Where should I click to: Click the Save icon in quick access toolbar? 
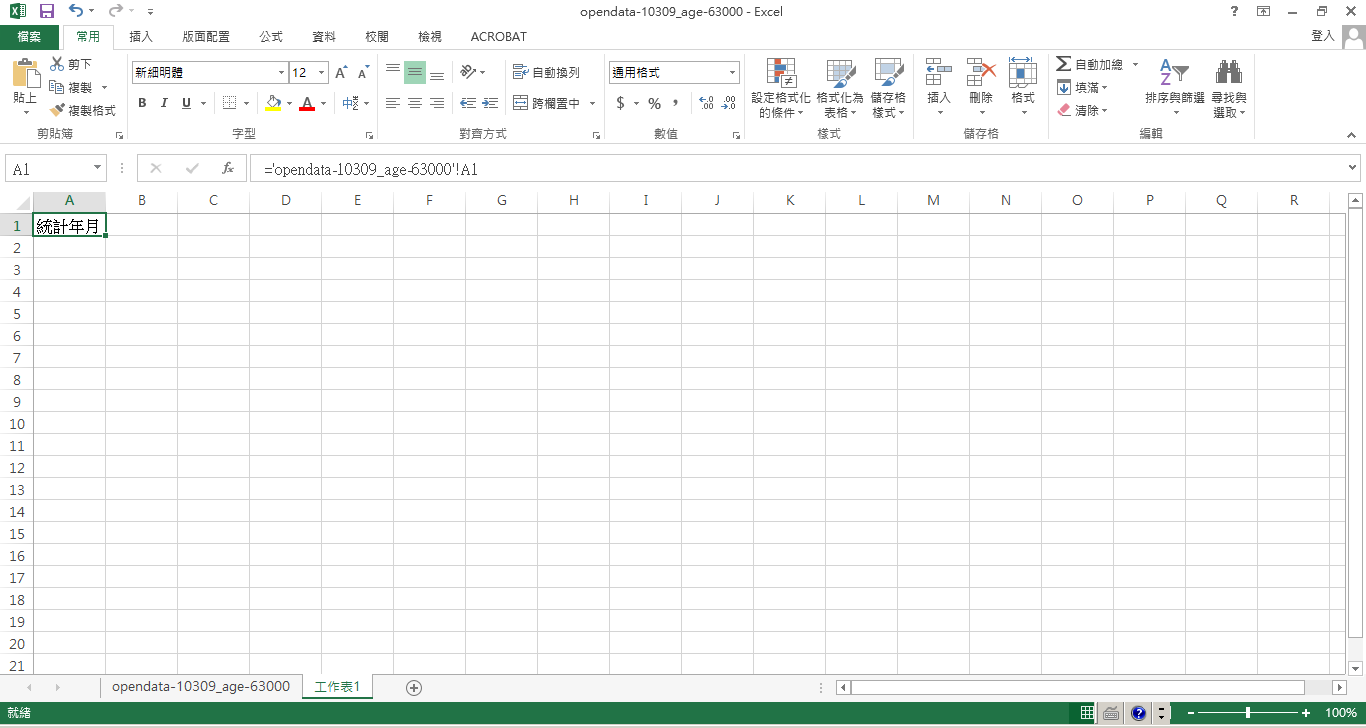click(46, 12)
